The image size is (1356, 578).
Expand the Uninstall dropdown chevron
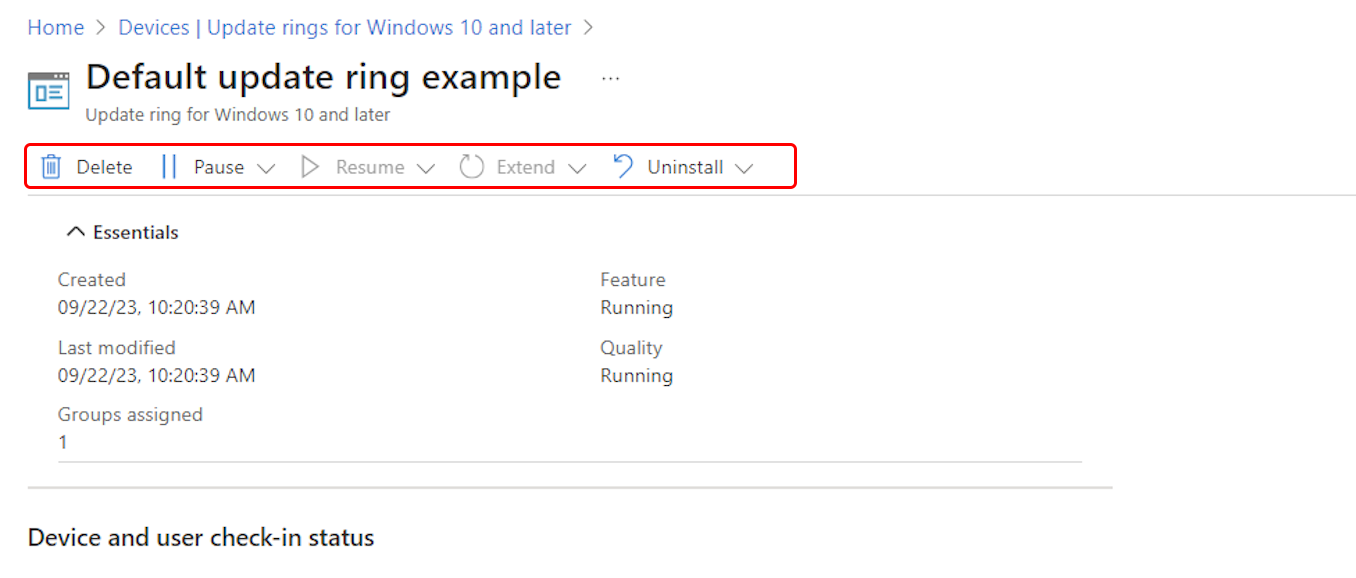[x=743, y=169]
